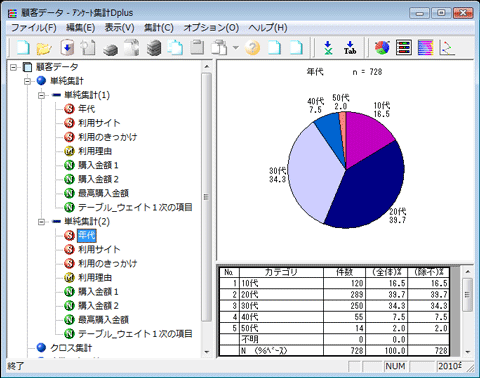This screenshot has height=378, width=480.
Task: Click the paste dropdown arrow in toolbar
Action: point(236,48)
